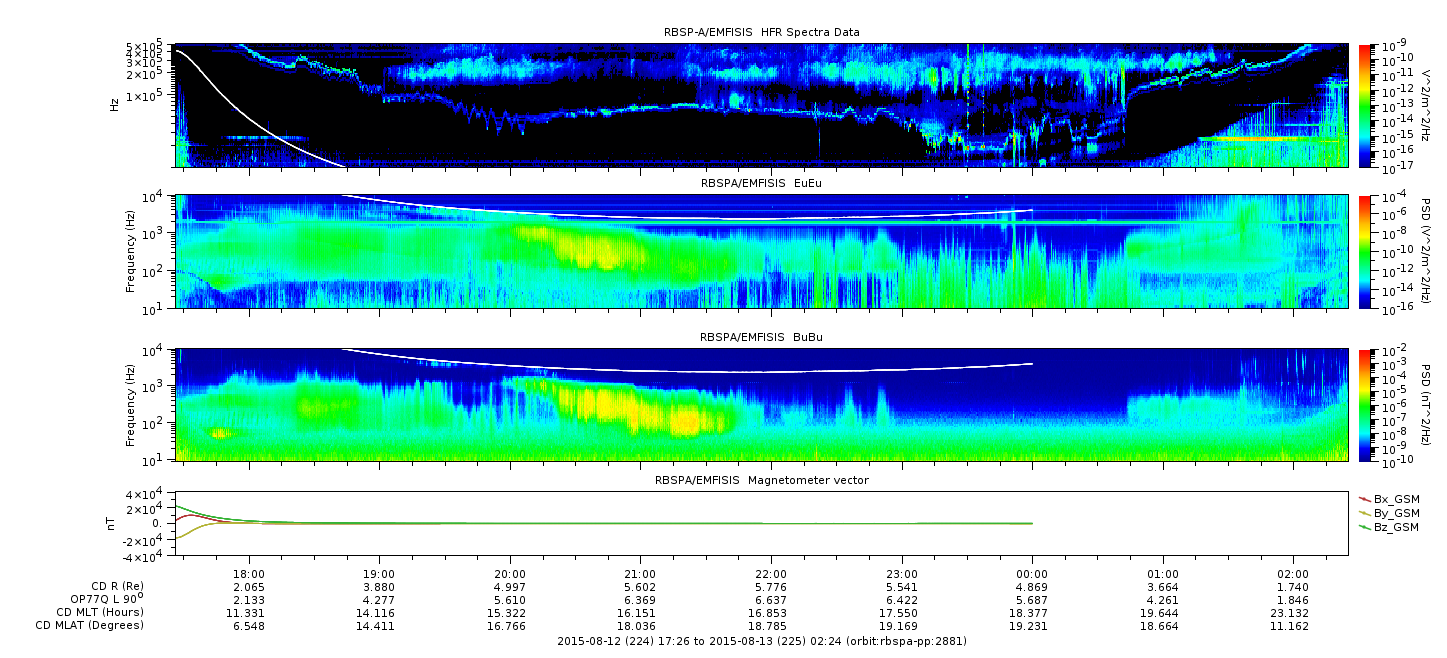Select the RBSPA/EMFISIS BuBu panel title
The height and width of the screenshot is (658, 1447).
(762, 338)
